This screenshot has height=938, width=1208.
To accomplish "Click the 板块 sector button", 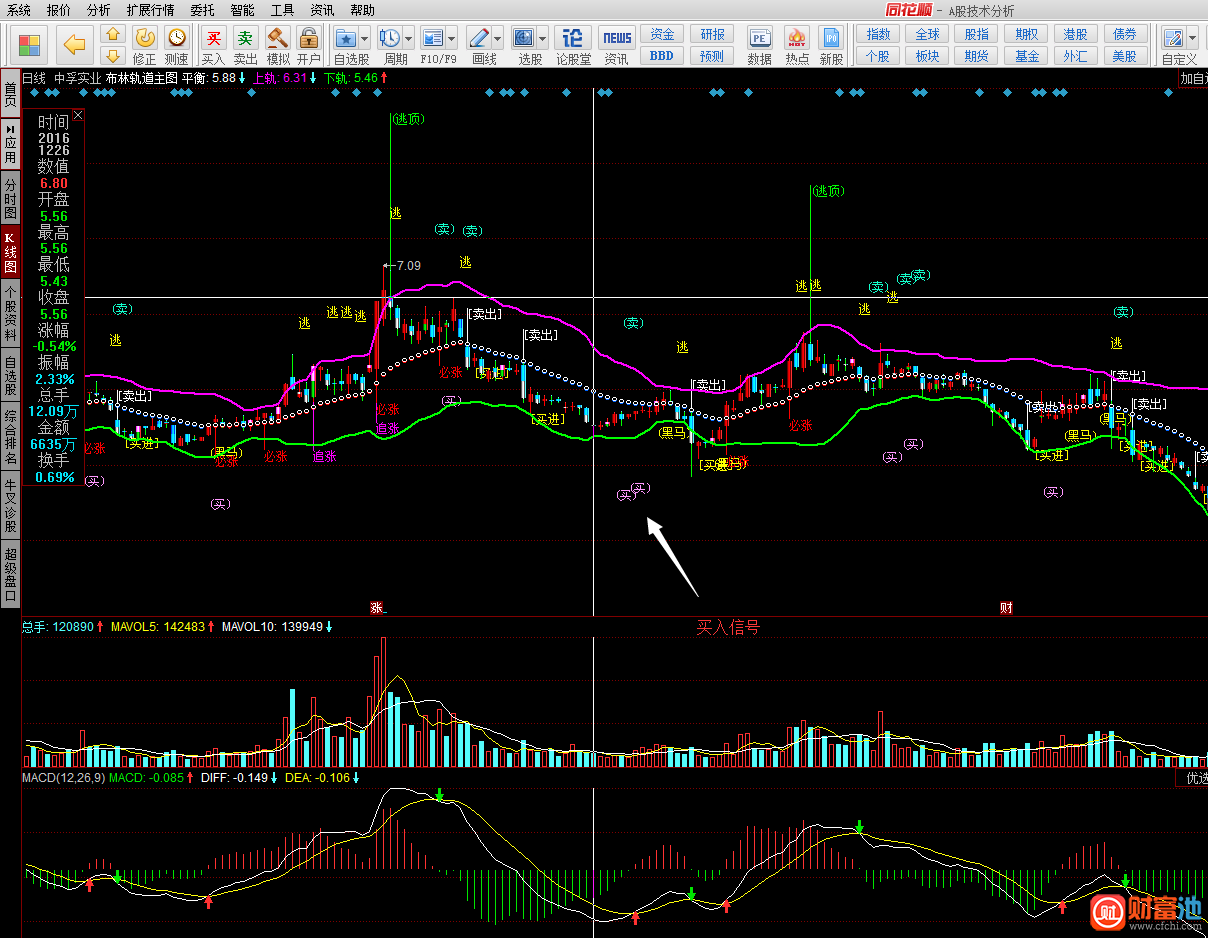I will 927,56.
